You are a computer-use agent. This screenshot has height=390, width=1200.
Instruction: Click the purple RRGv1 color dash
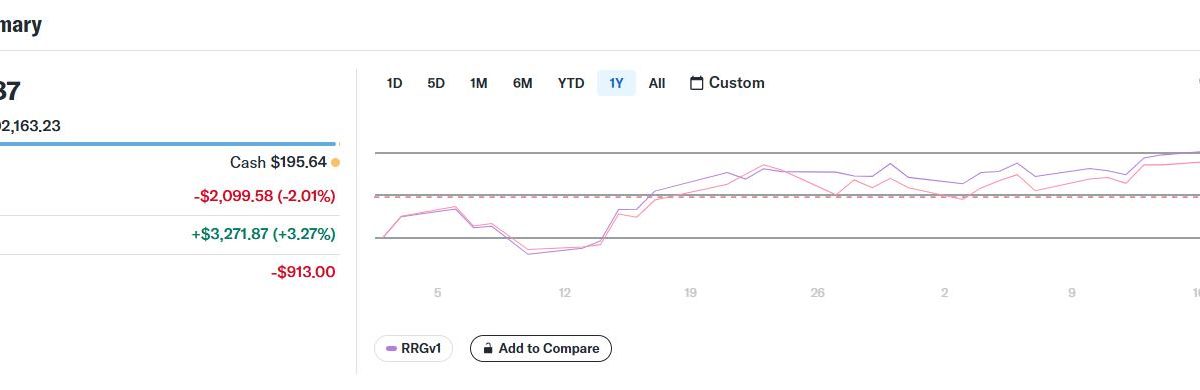[391, 348]
